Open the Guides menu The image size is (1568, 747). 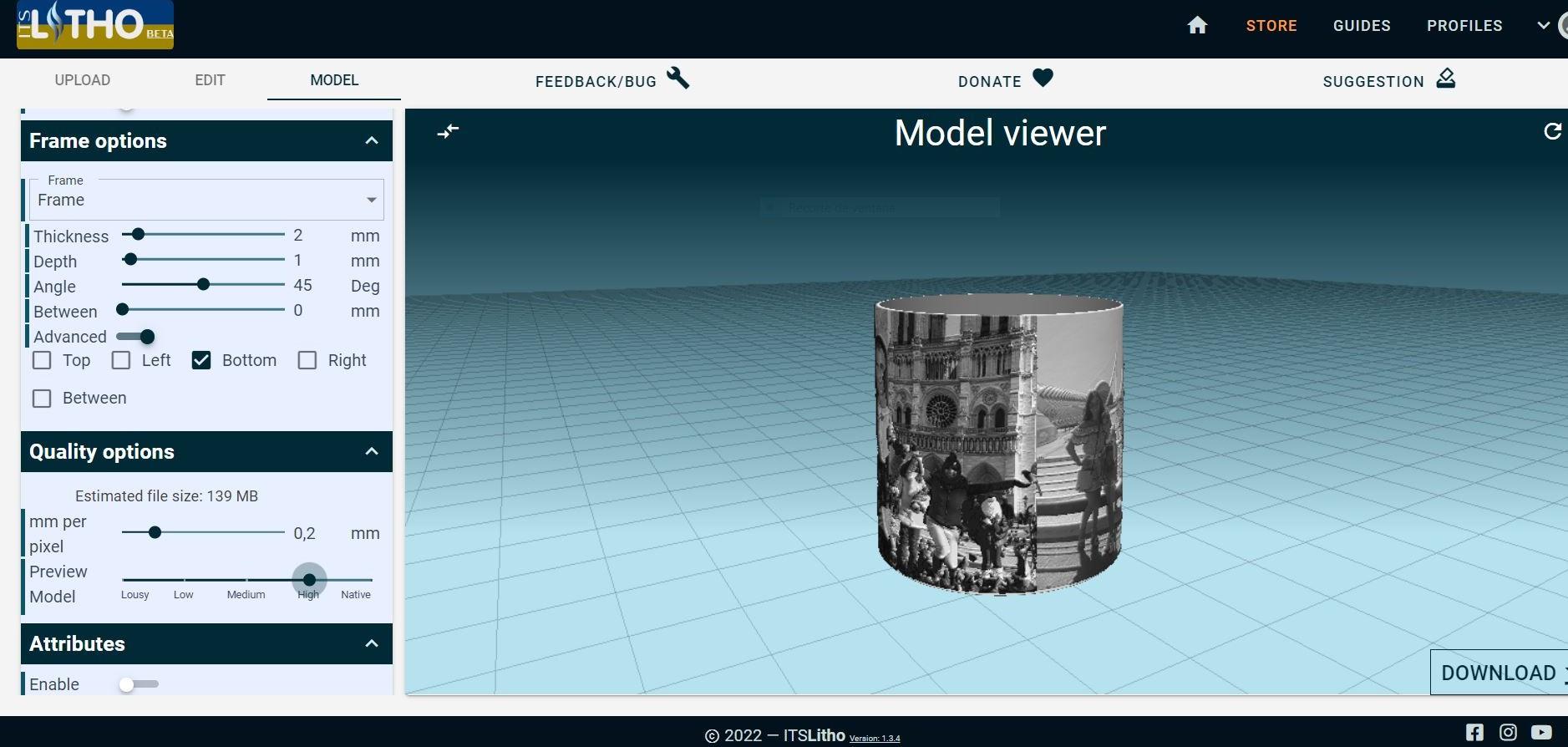coord(1362,26)
